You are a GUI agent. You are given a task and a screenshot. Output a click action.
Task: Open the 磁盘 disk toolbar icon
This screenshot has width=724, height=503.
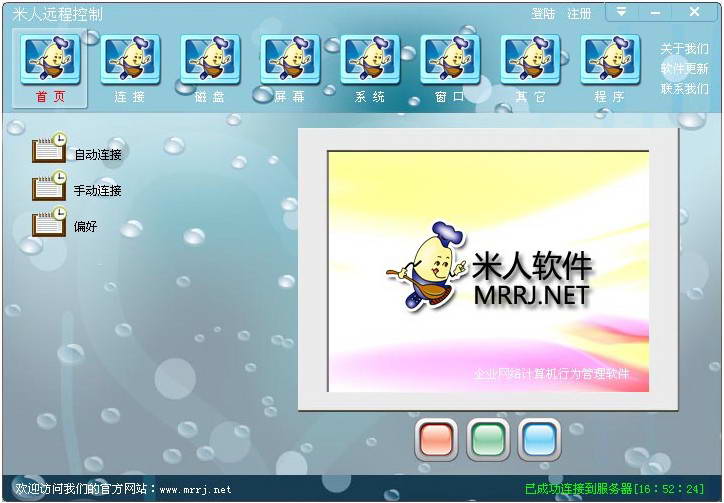point(210,68)
